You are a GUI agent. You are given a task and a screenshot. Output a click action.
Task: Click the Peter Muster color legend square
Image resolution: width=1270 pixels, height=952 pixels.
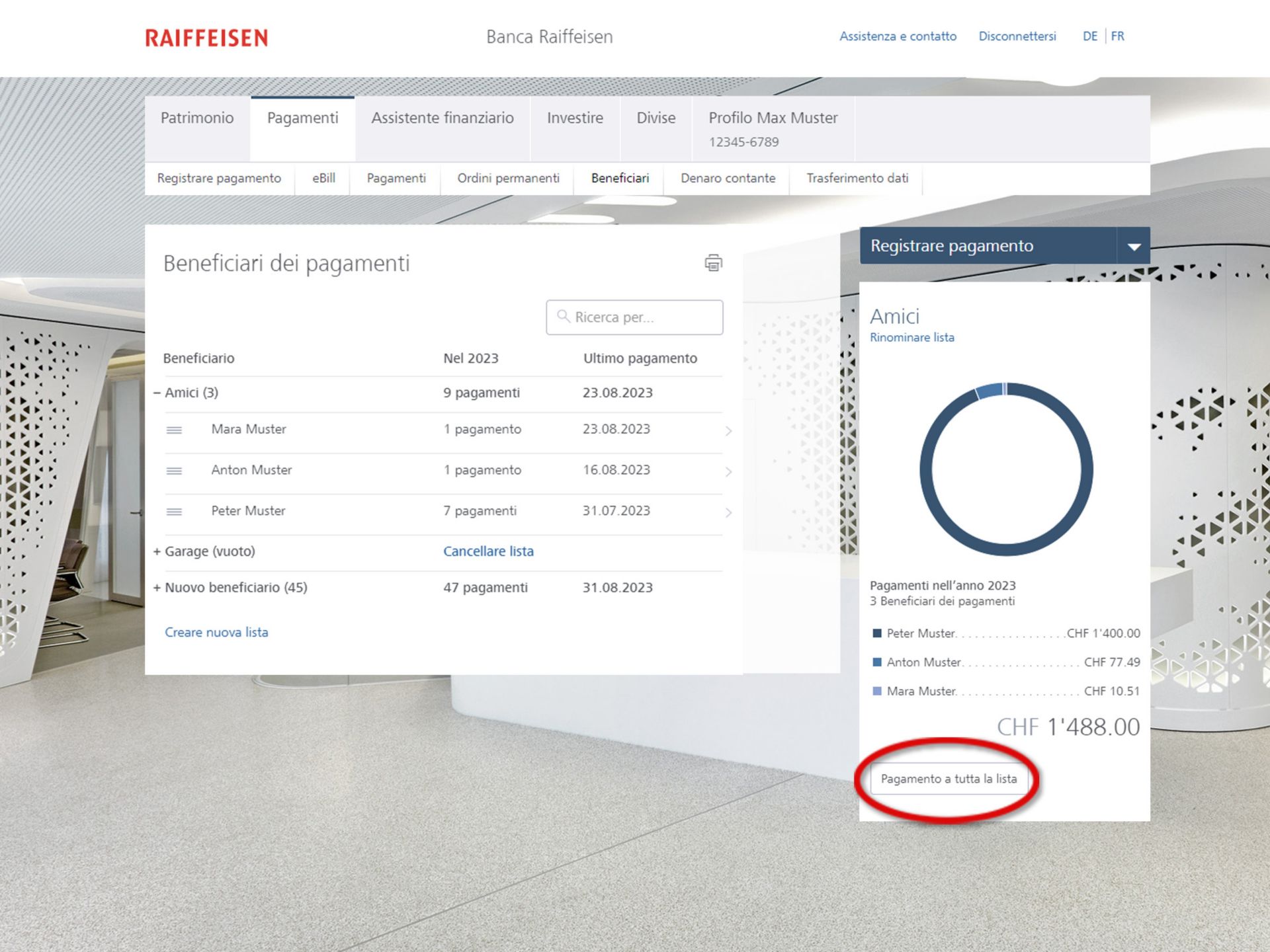pos(876,633)
